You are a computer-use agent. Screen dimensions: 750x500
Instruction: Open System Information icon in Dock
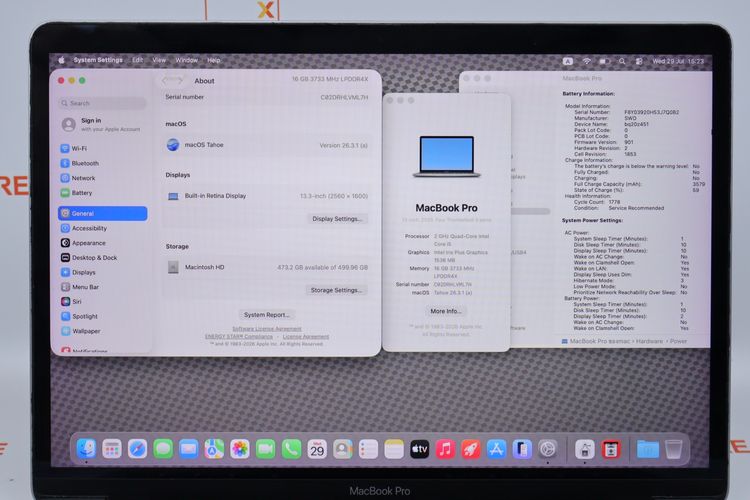[585, 449]
